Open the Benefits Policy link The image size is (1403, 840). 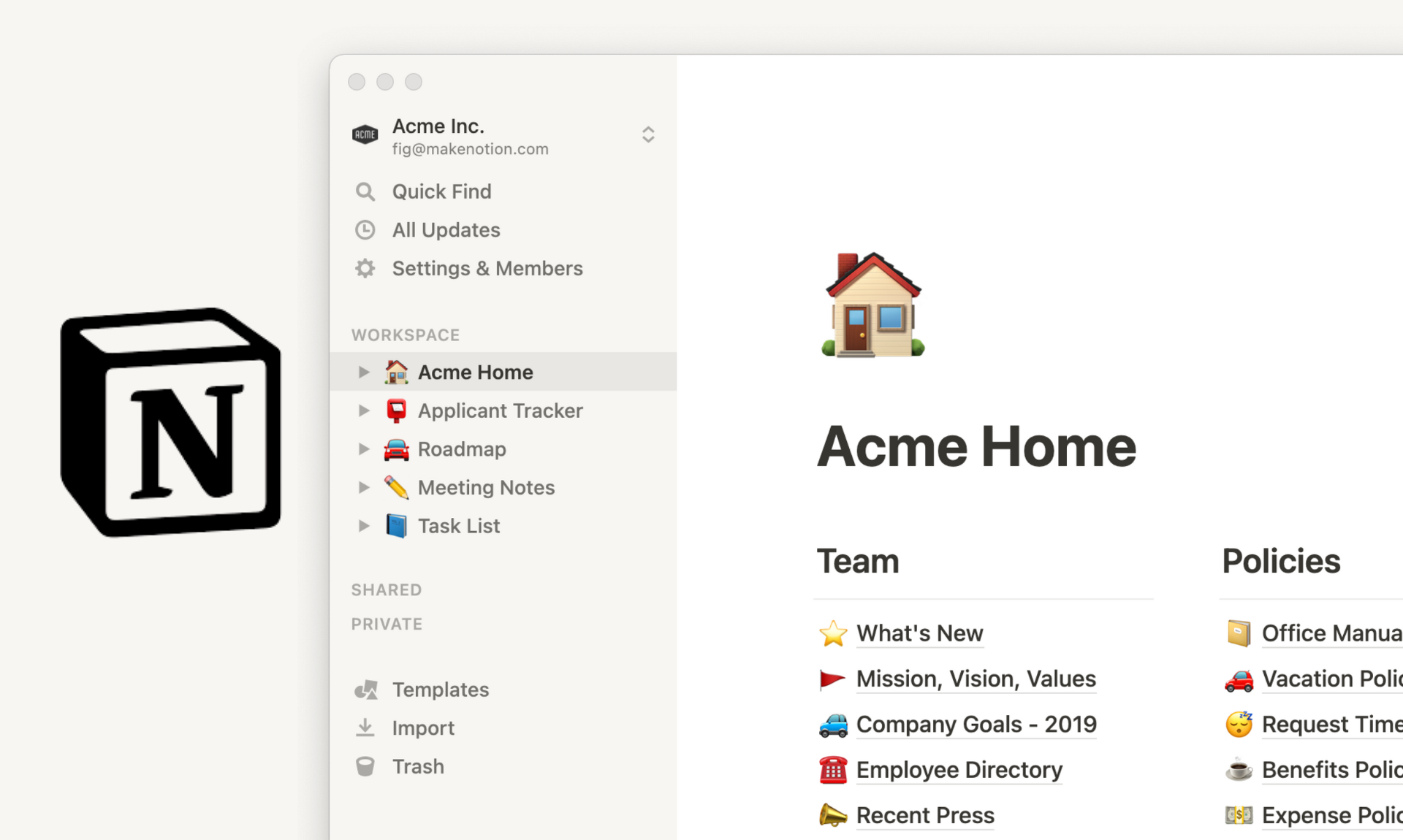click(1332, 770)
